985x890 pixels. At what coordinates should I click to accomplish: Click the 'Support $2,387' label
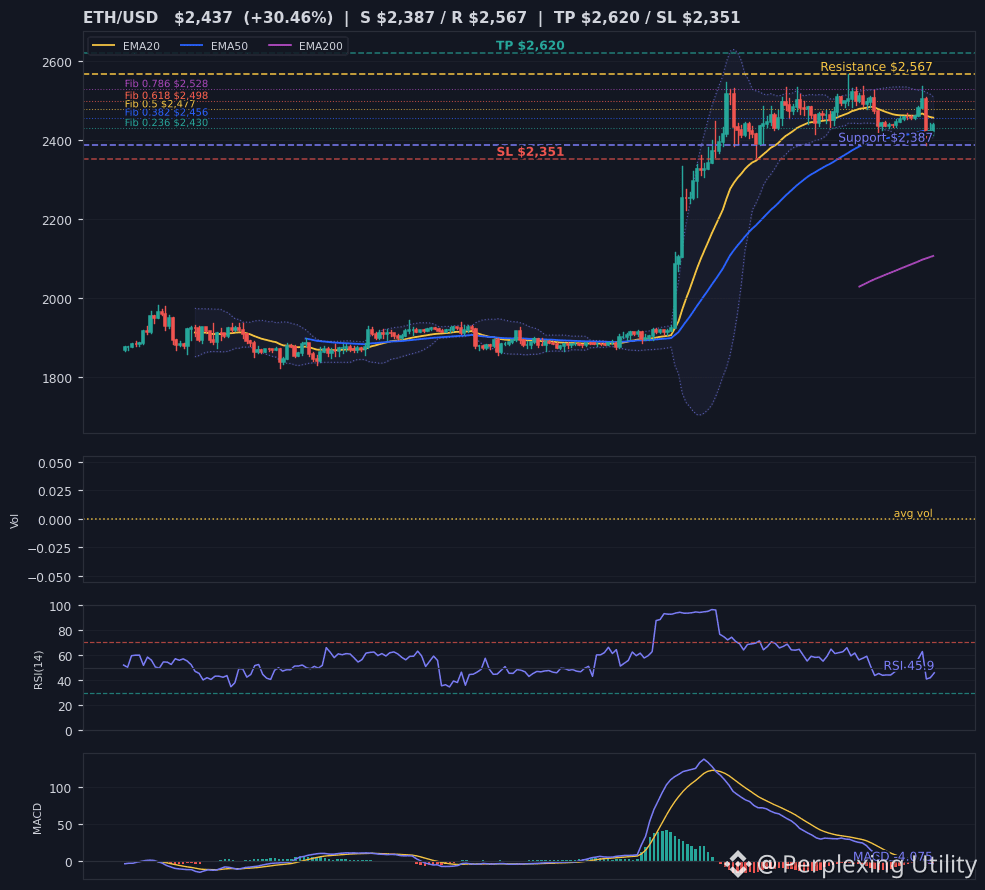pyautogui.click(x=885, y=138)
